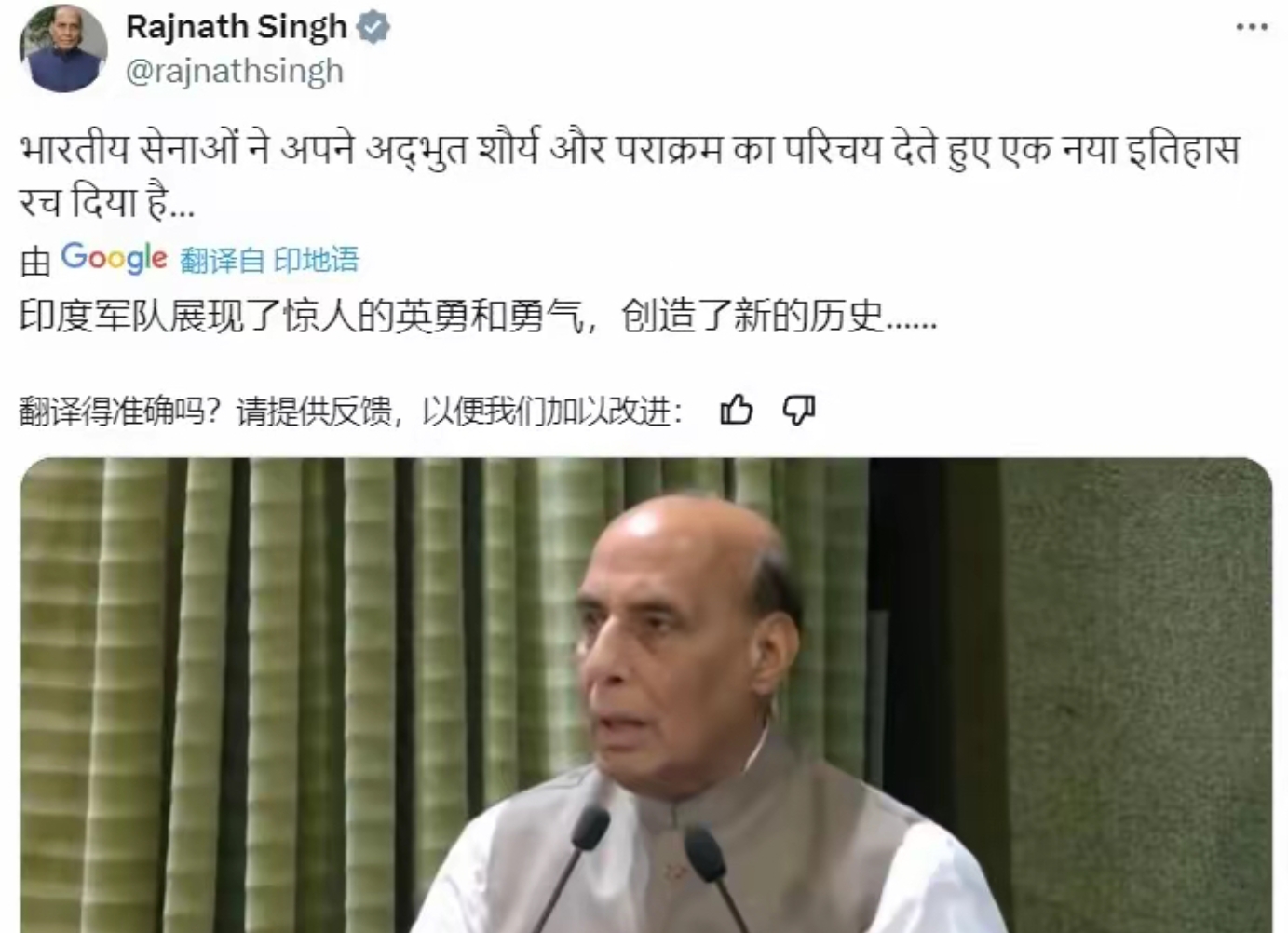Open the three-dot more options menu

point(1252,27)
